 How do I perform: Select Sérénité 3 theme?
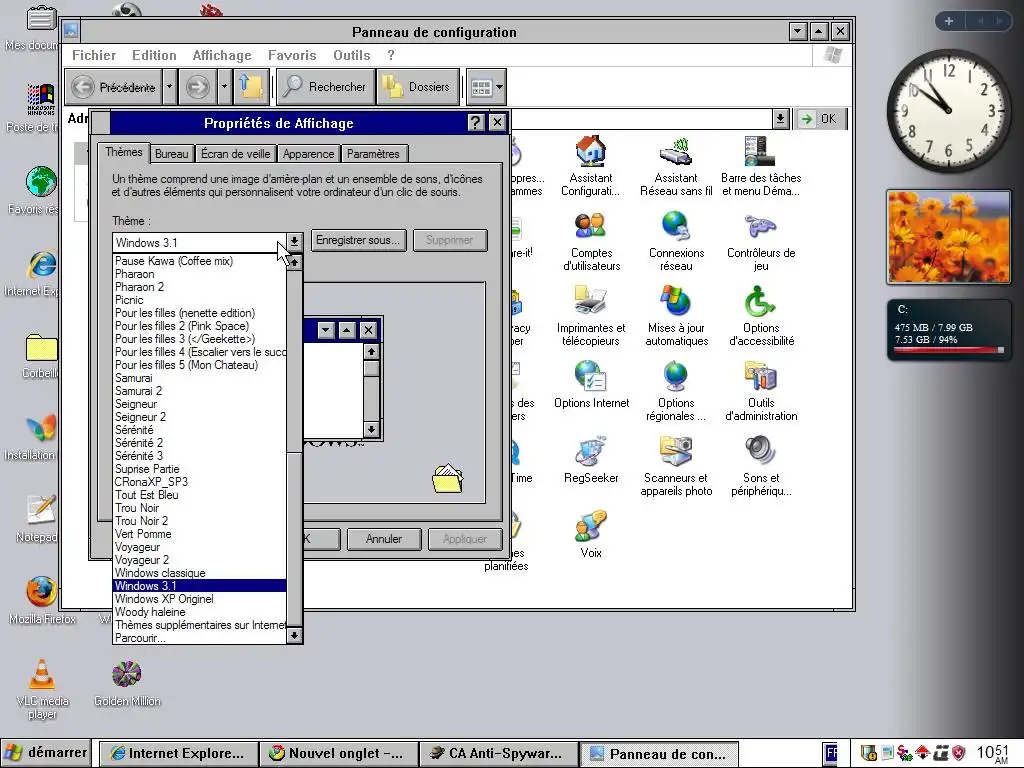pyautogui.click(x=199, y=456)
